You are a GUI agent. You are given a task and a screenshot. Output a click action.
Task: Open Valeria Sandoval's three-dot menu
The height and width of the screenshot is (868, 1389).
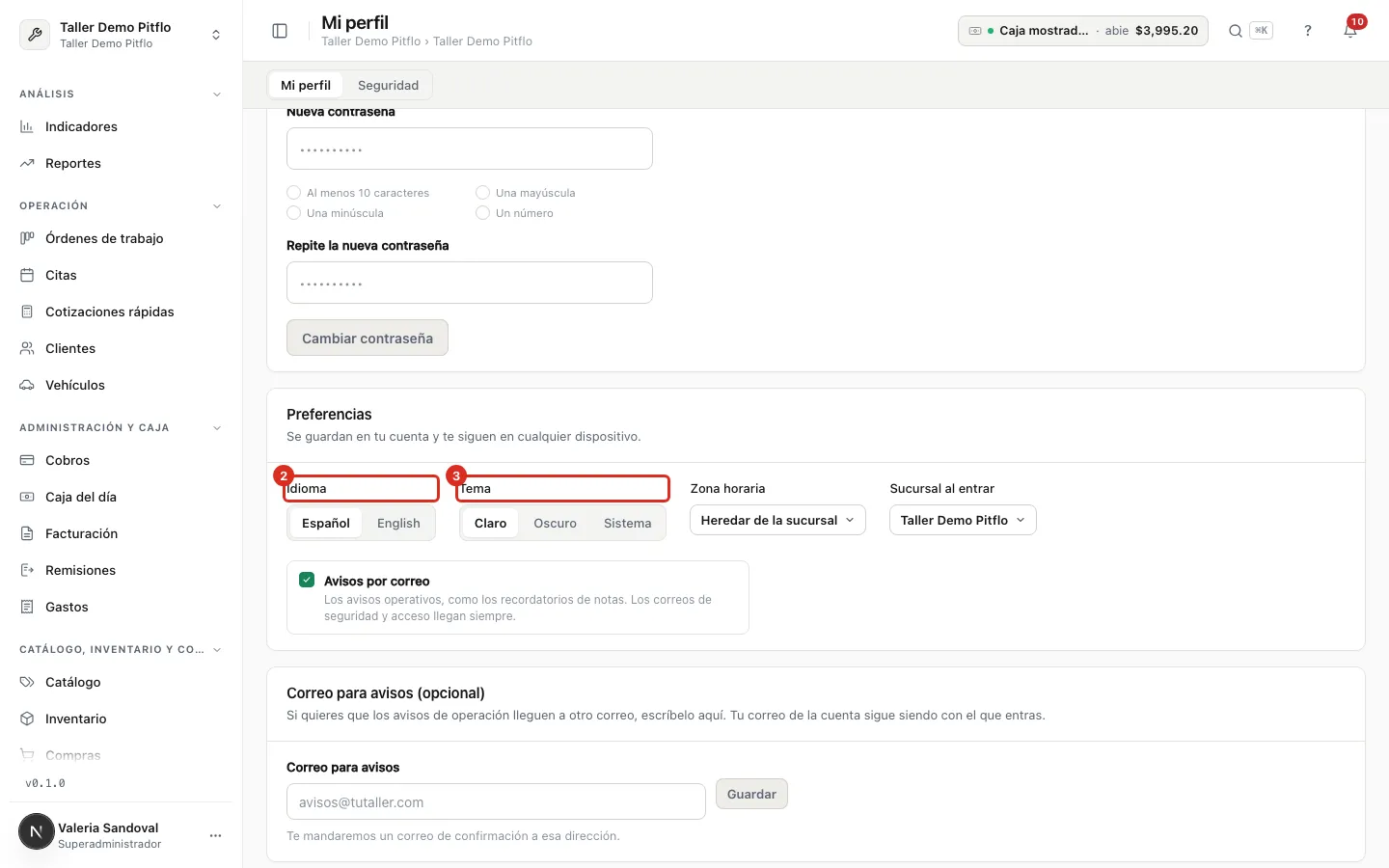[x=216, y=835]
